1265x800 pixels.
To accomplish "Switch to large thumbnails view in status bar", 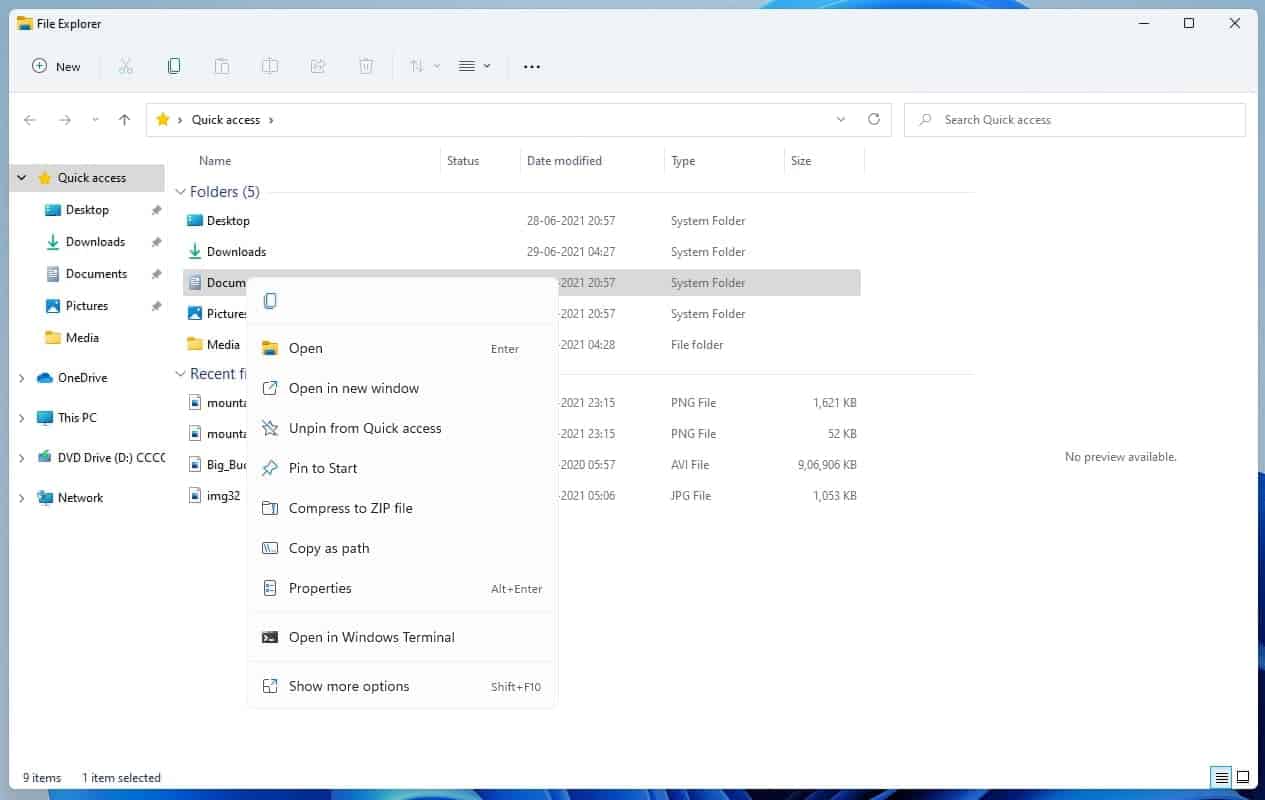I will point(1243,777).
